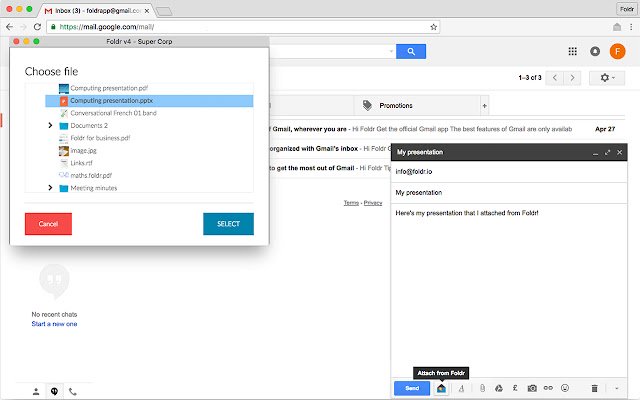Image resolution: width=640 pixels, height=400 pixels.
Task: Click Foldr extension icon in browser toolbar
Action: pyautogui.click(x=617, y=27)
